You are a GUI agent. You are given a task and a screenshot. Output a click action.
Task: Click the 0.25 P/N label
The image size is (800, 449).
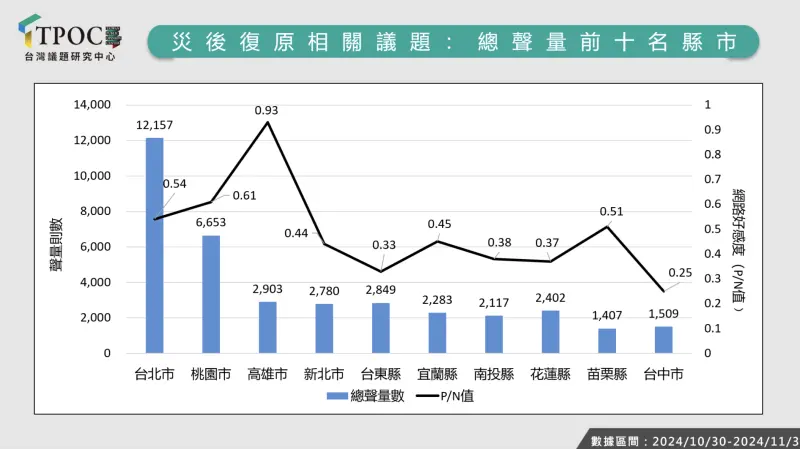(x=680, y=273)
